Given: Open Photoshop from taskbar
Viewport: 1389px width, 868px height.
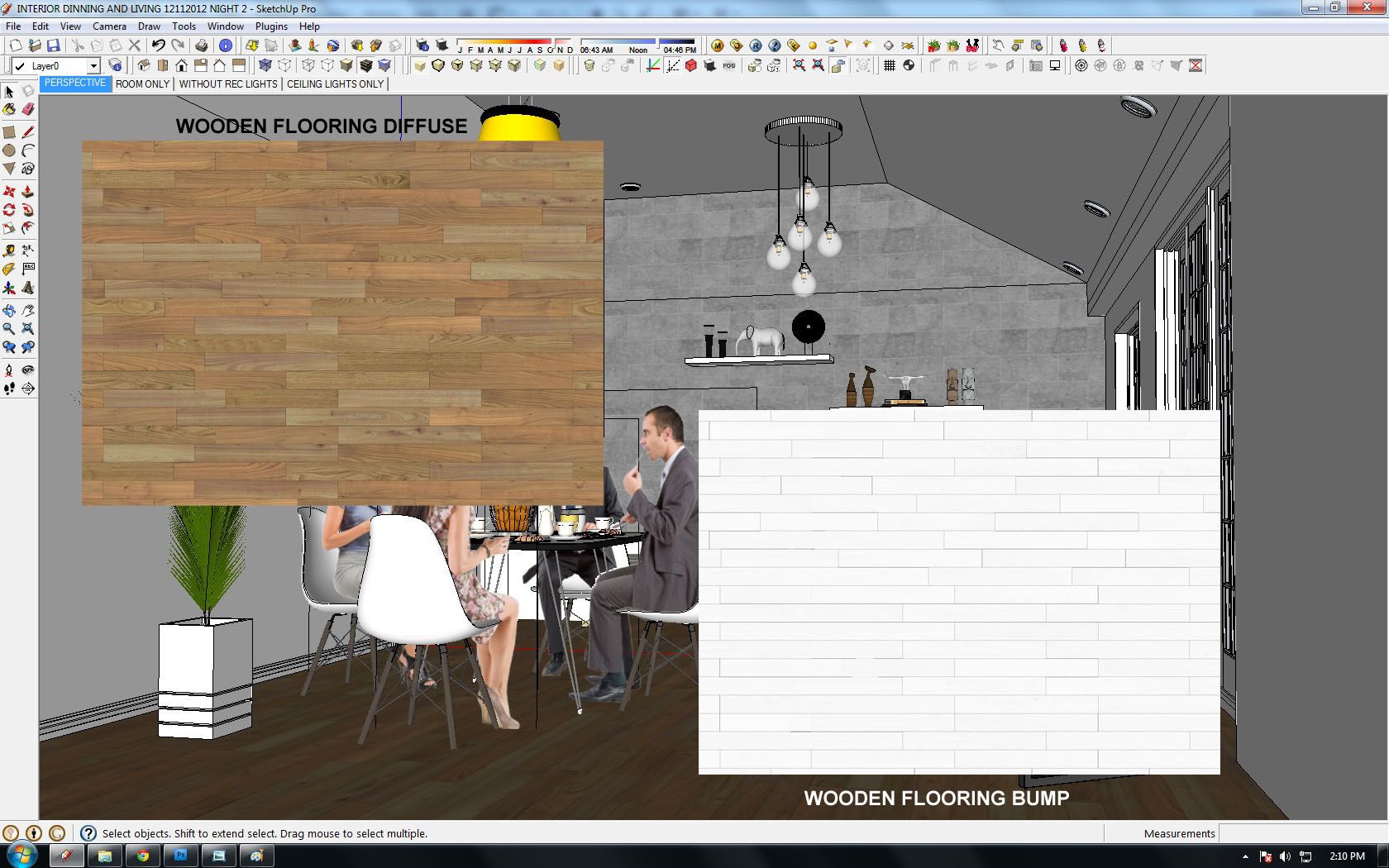Looking at the screenshot, I should 180,856.
